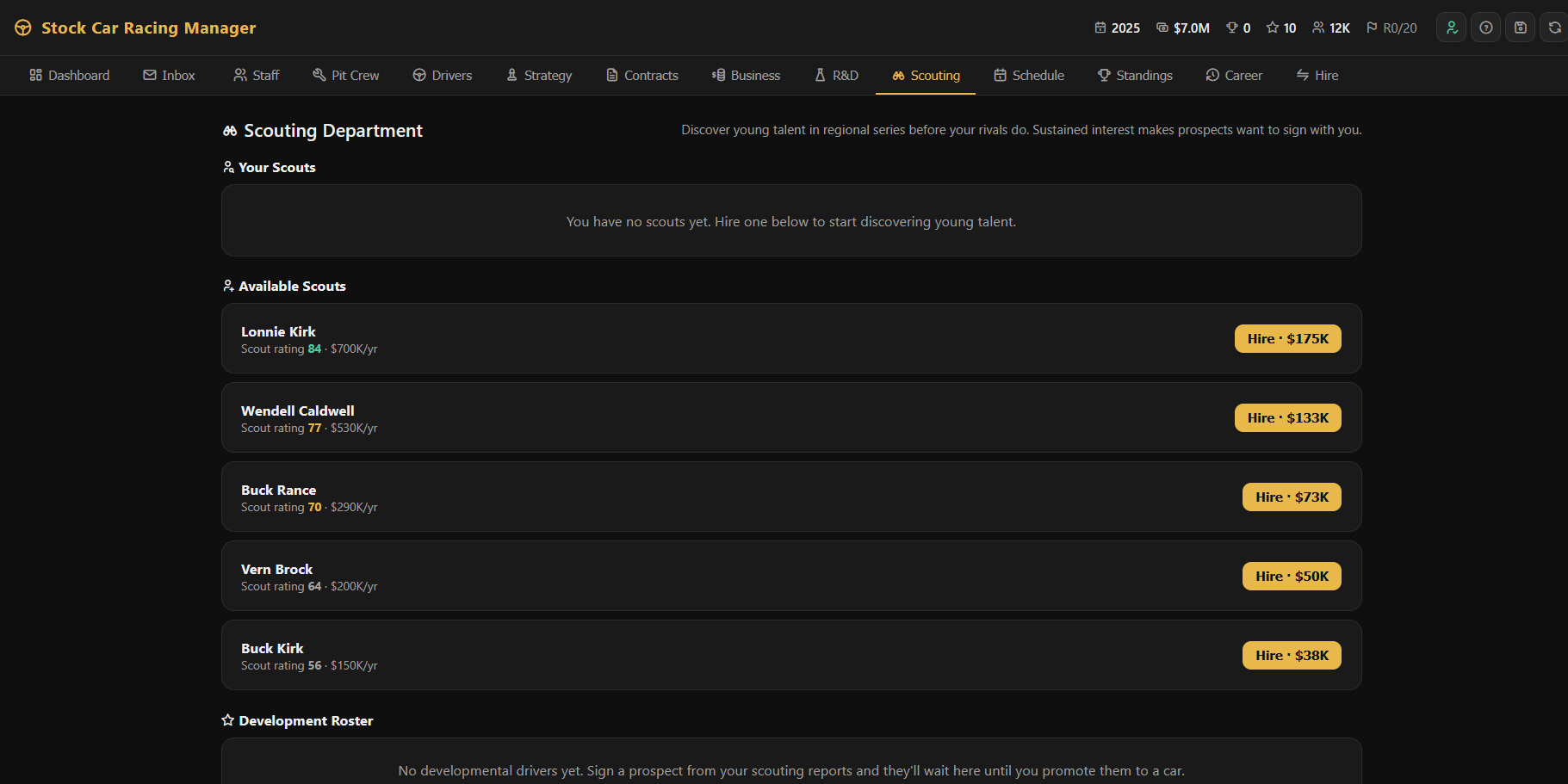1568x784 pixels.
Task: Hire Buck Kirk for $38K
Action: point(1292,655)
